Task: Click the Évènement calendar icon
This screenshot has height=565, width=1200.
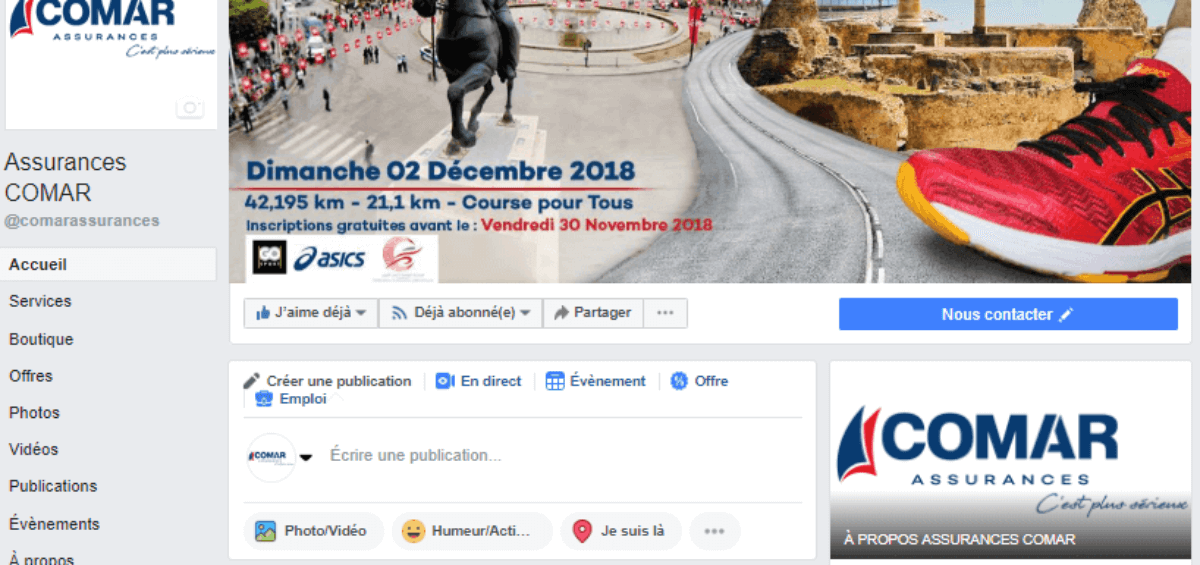Action: pos(555,381)
